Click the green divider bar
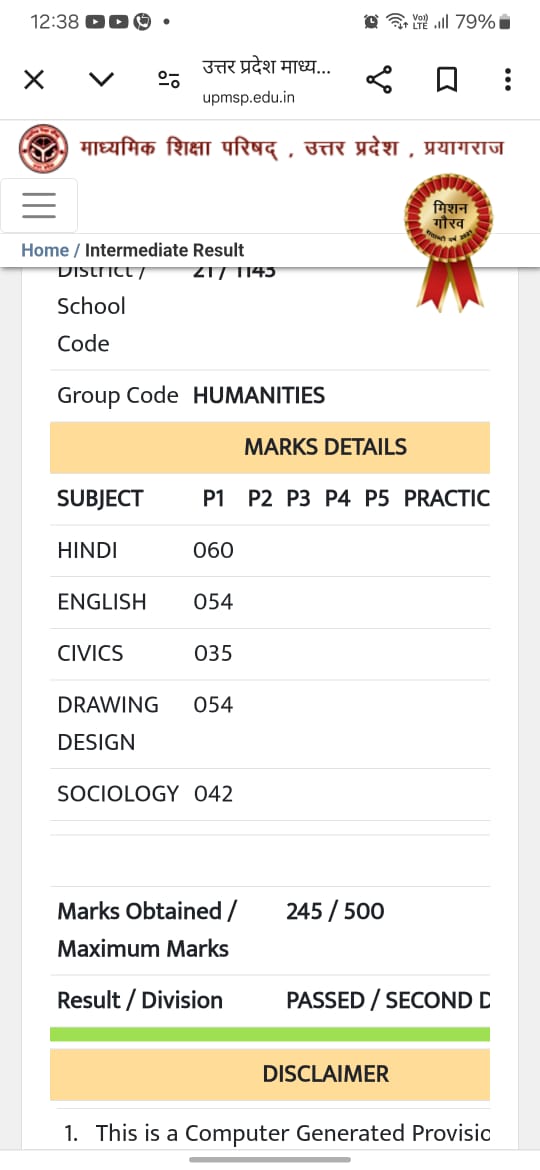Screen dimensions: 540x1170 pyautogui.click(x=270, y=1034)
